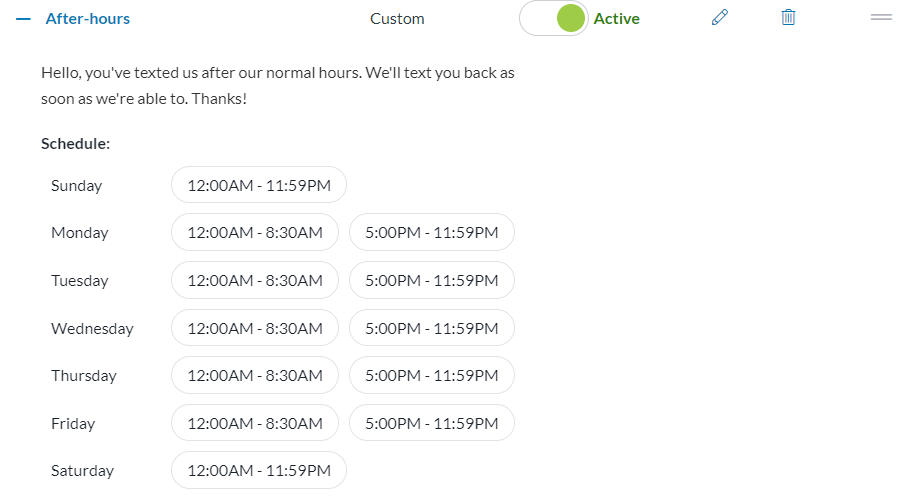Open Thursday's 5:00PM - 11:59PM slot

click(x=431, y=375)
